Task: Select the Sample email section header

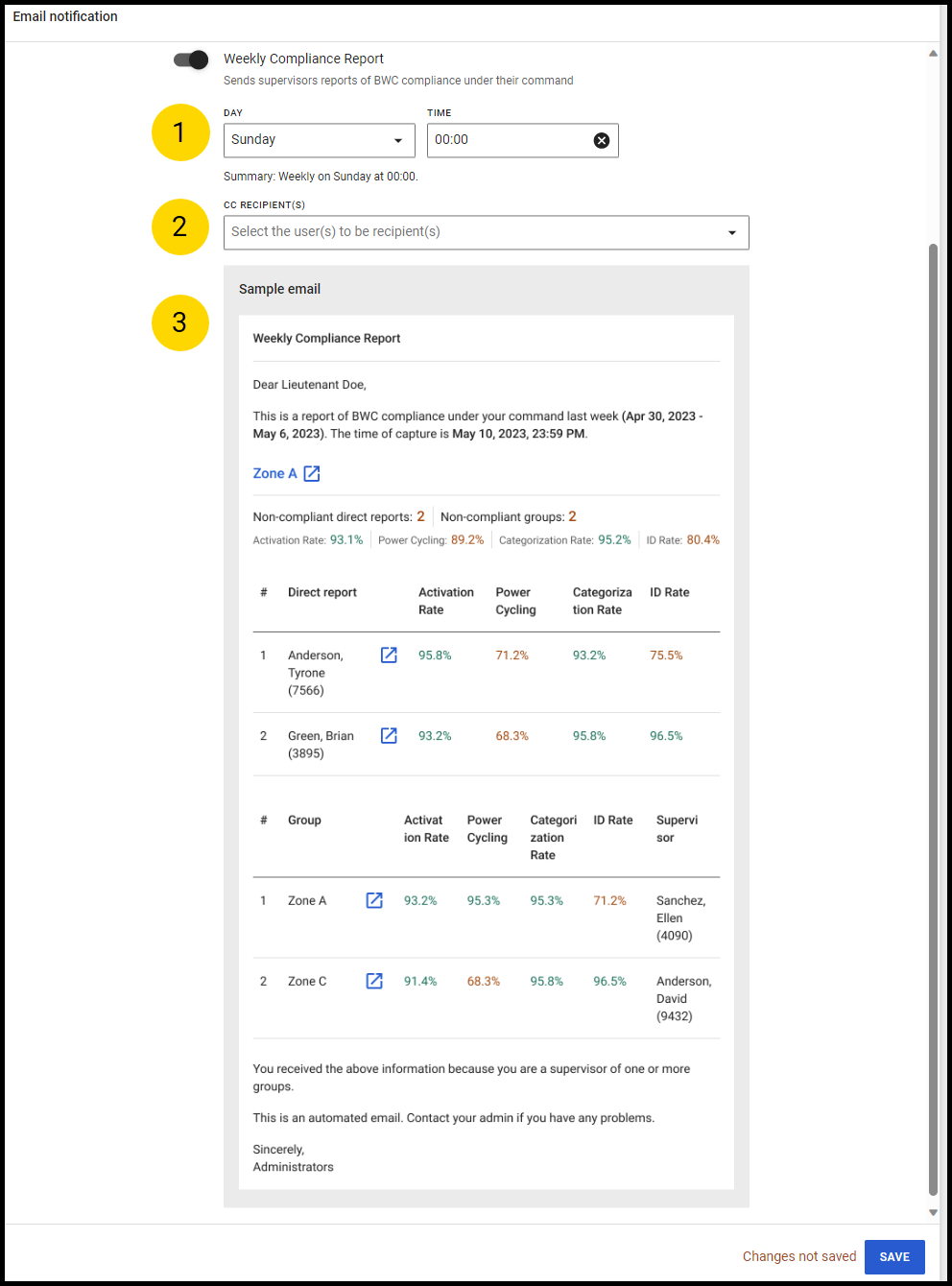Action: (279, 289)
